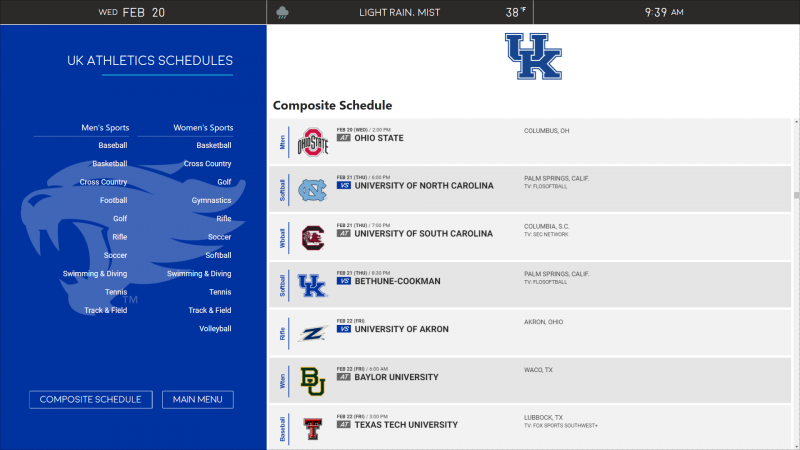Screen dimensions: 800x450
Task: Click the schedule list scrollbar thumb
Action: (796, 195)
